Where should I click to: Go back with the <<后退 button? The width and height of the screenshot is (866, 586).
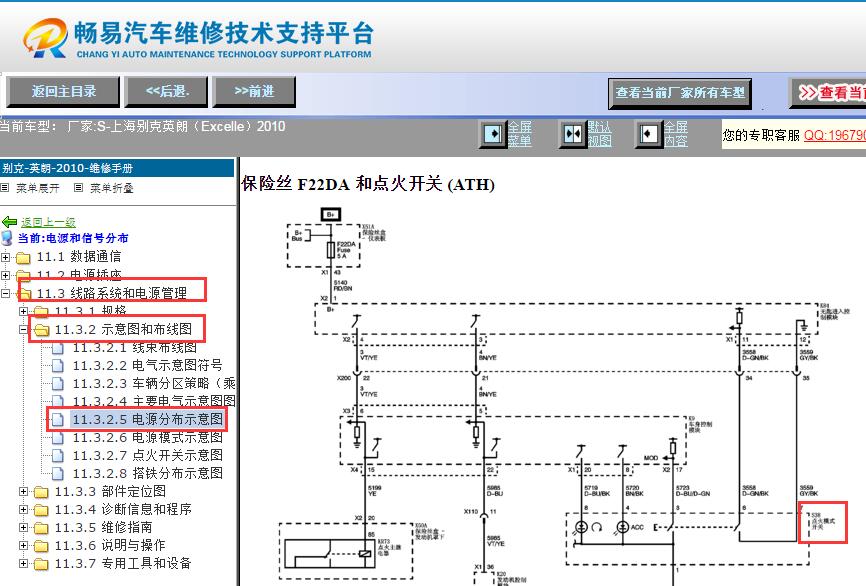click(x=167, y=92)
